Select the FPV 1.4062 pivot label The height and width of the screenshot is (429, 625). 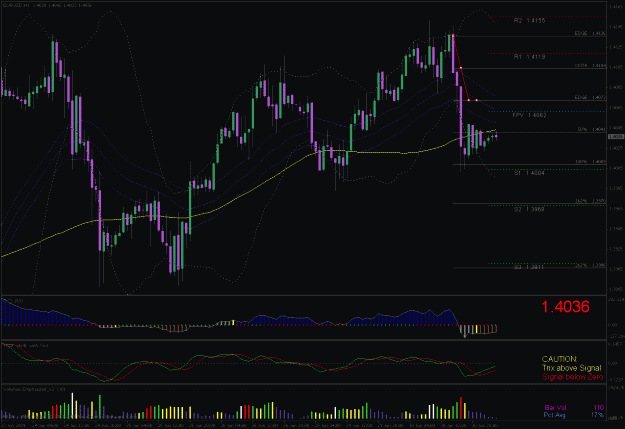(529, 115)
